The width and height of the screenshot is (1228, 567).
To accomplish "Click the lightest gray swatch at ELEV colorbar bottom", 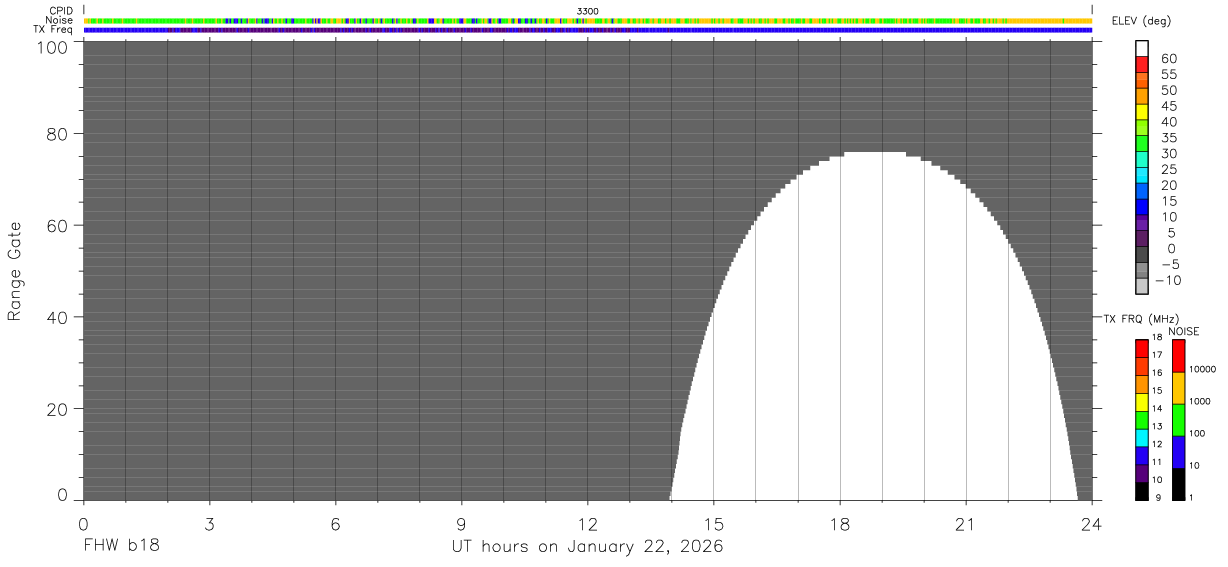I will pos(1142,286).
